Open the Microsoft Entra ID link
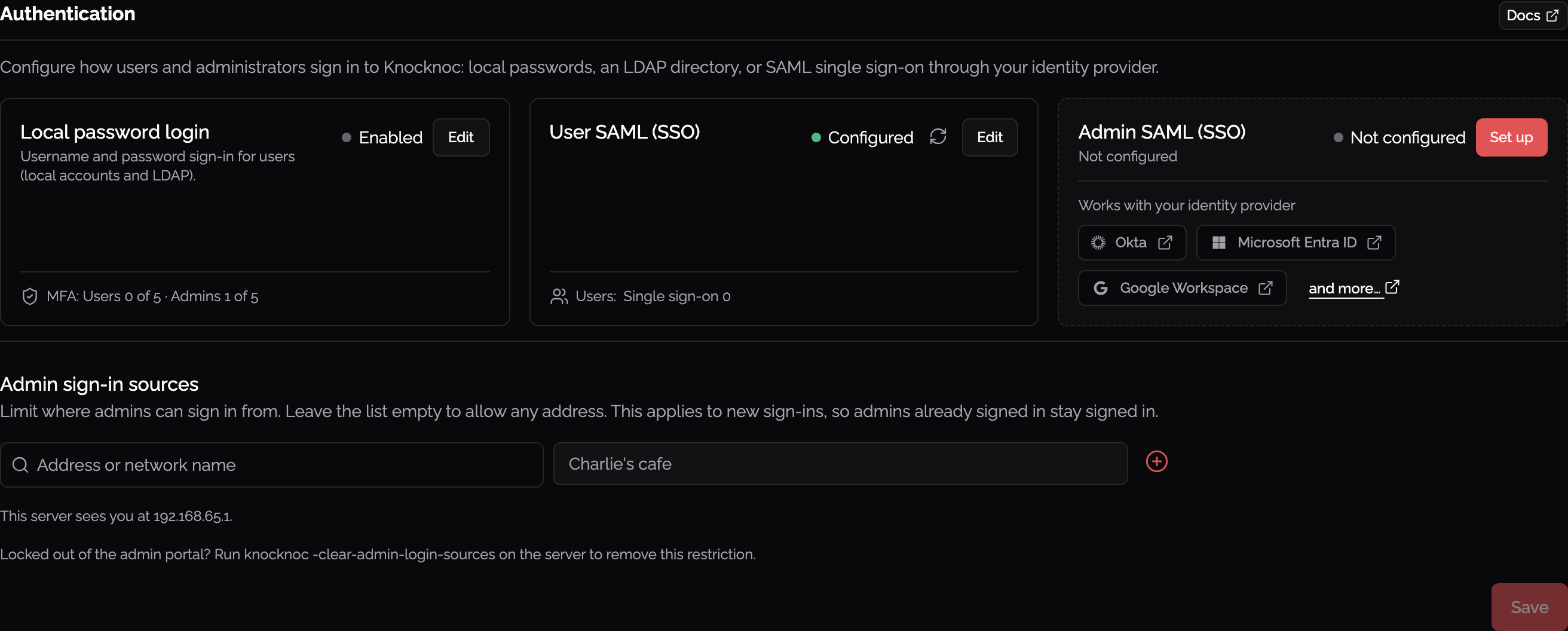 click(x=1296, y=243)
